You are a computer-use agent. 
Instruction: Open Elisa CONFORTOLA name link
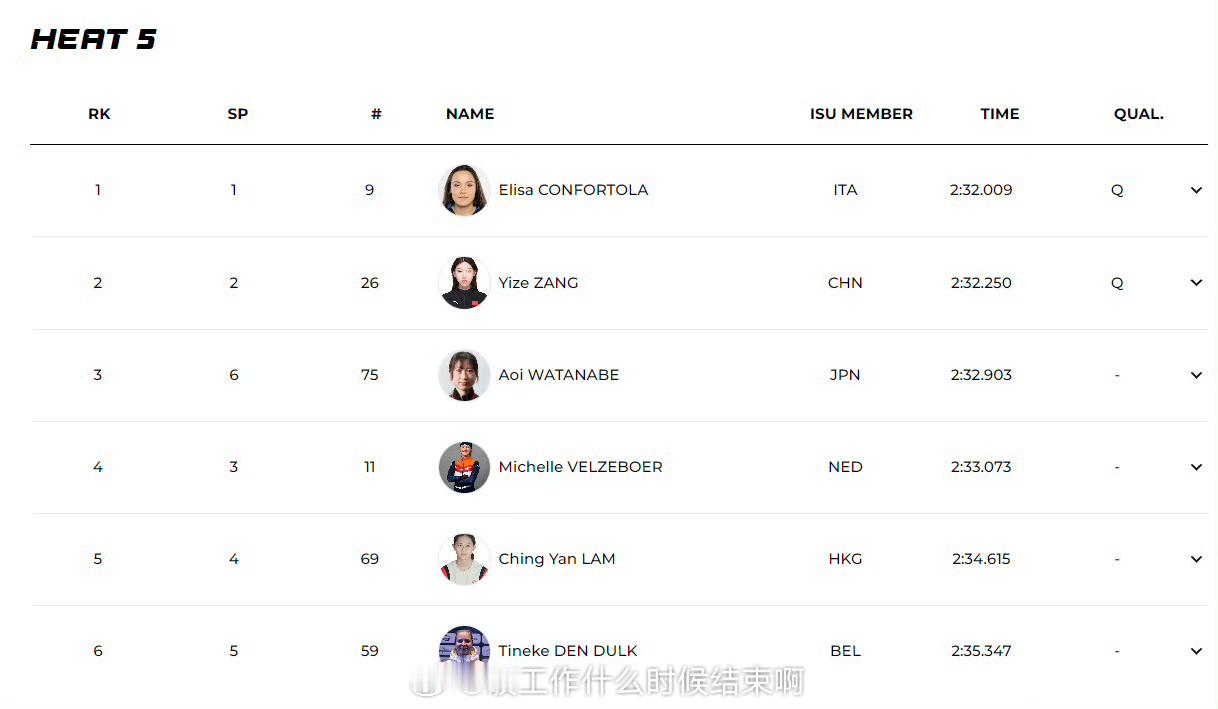(x=573, y=190)
